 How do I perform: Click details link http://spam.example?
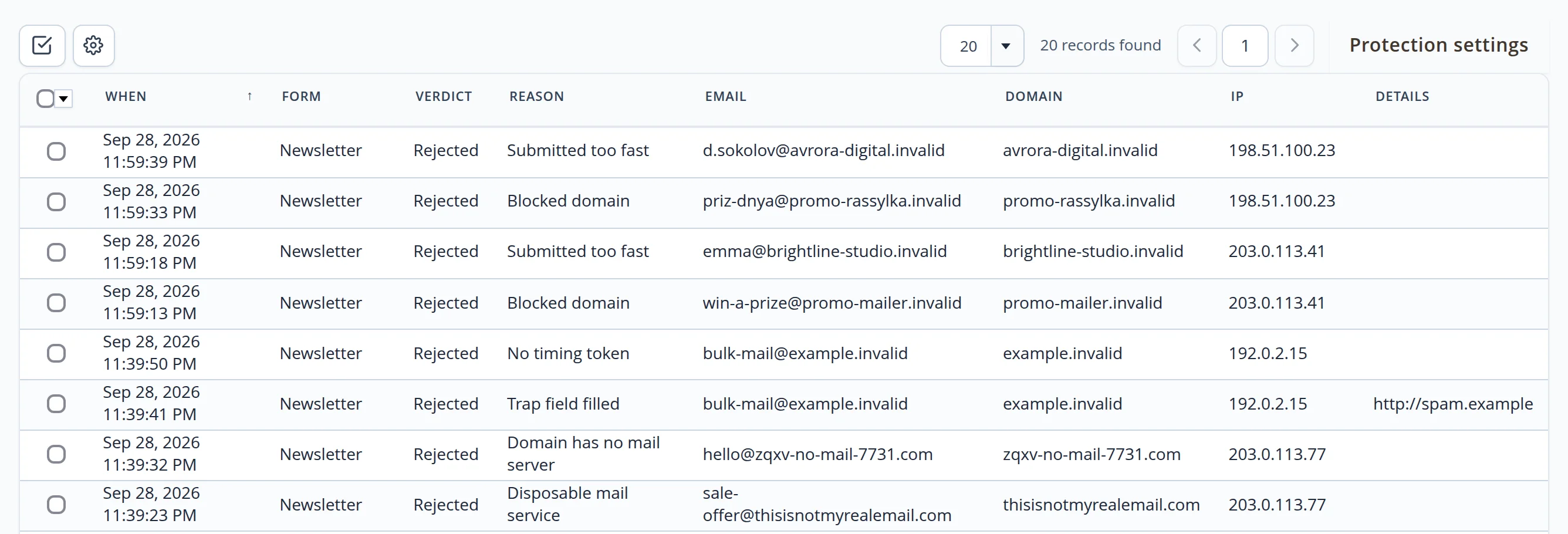pos(1453,404)
